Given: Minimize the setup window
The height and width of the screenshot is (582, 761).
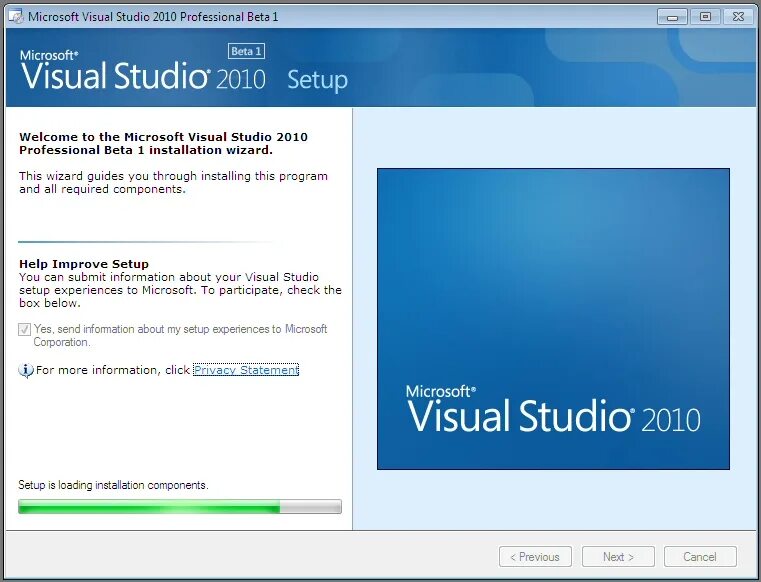Looking at the screenshot, I should click(672, 17).
